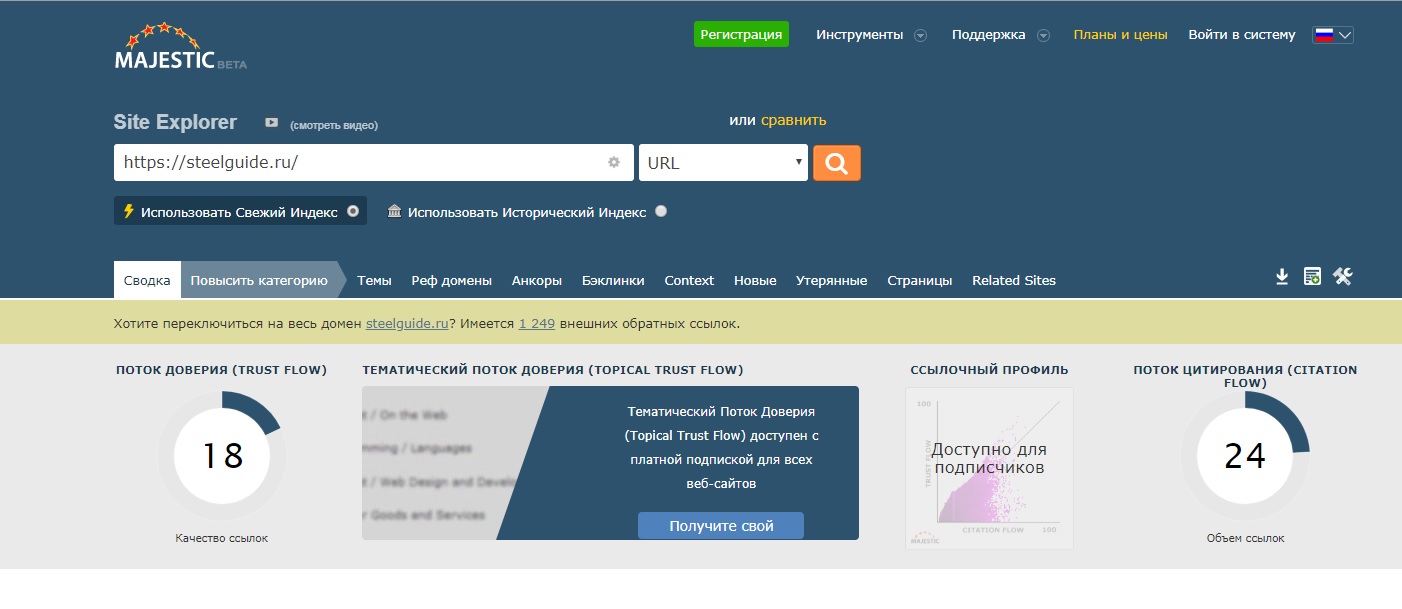The height and width of the screenshot is (609, 1402).
Task: Open the Инструменты menu
Action: tap(859, 35)
